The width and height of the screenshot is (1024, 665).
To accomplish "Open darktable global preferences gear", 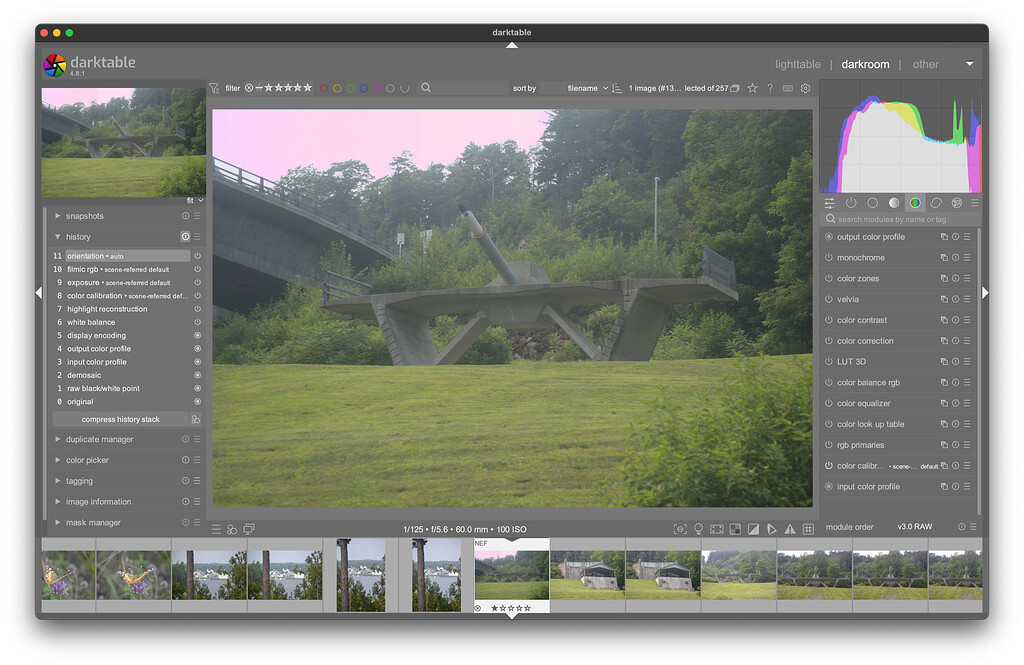I will [806, 88].
